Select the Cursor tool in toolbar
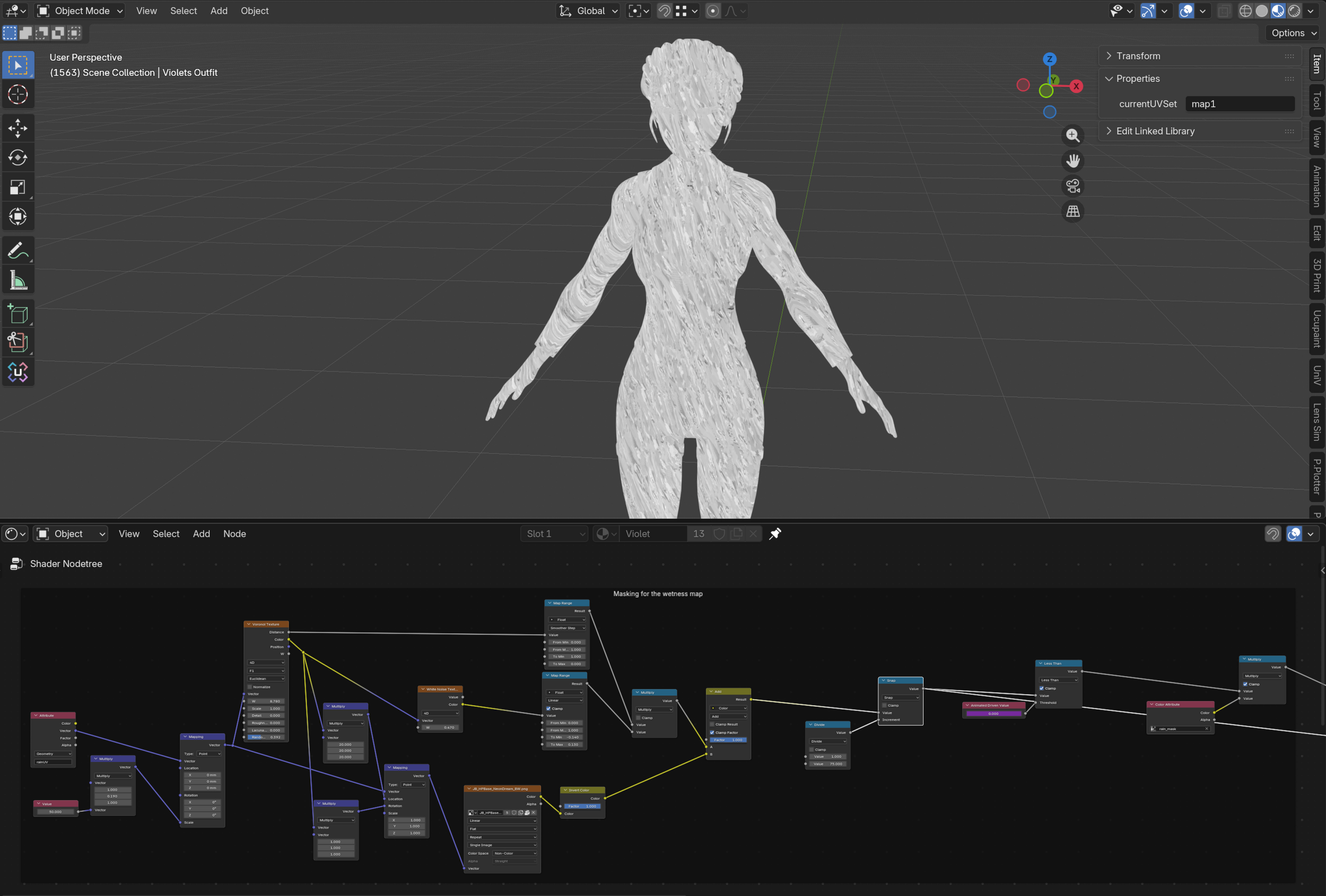Screen dimensions: 1326x896 tap(18, 95)
